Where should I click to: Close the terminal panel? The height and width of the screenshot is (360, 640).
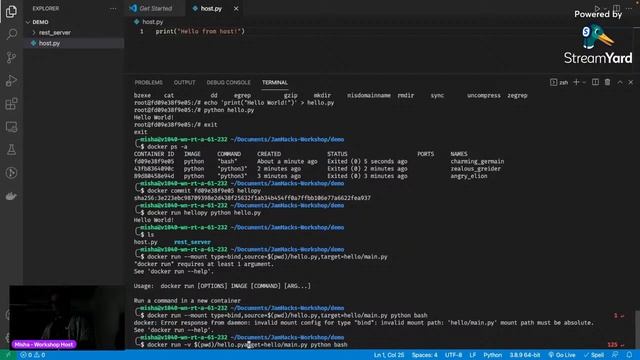tap(631, 82)
